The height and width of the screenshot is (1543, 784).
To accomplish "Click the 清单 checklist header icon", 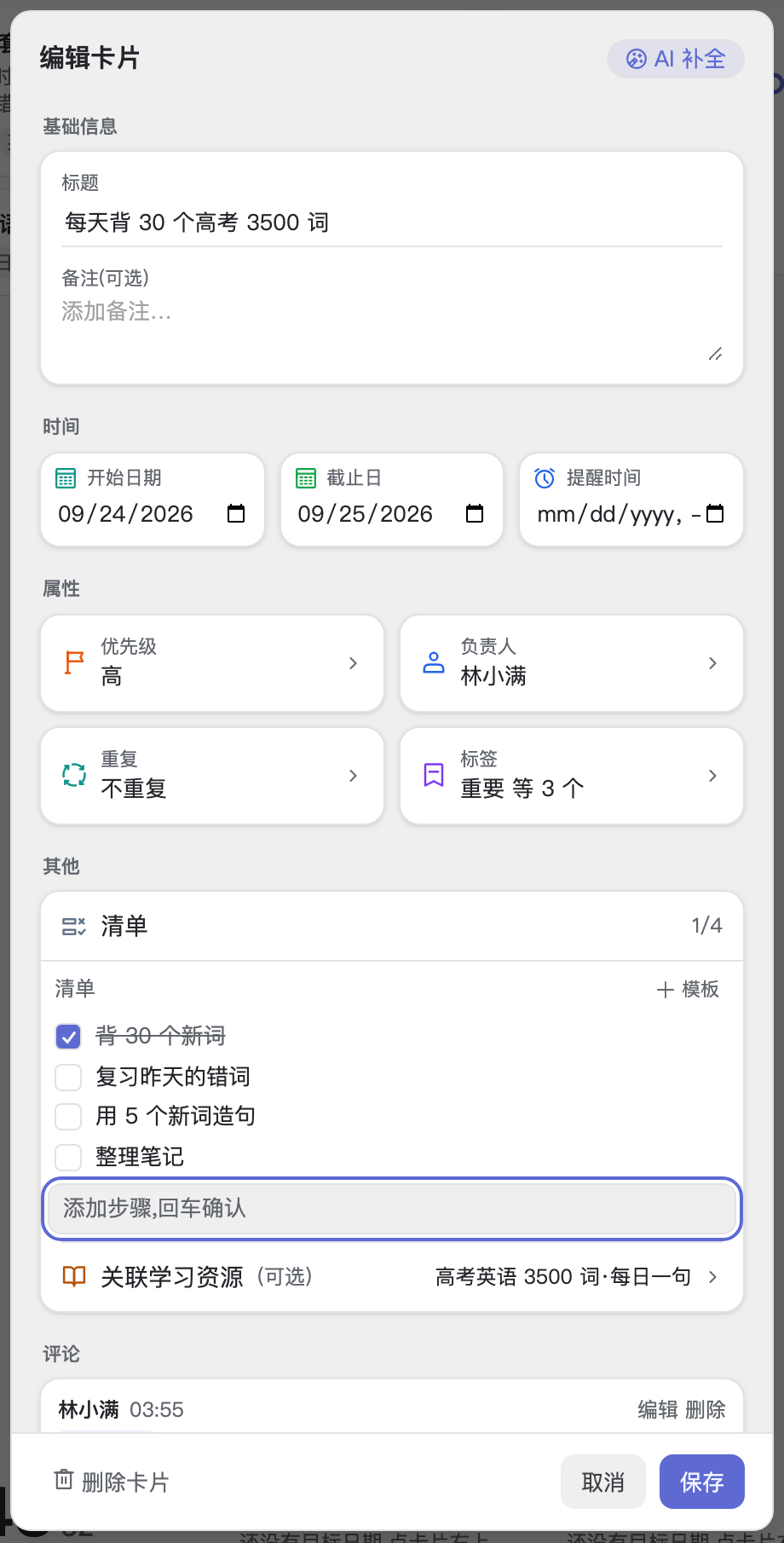I will point(74,926).
